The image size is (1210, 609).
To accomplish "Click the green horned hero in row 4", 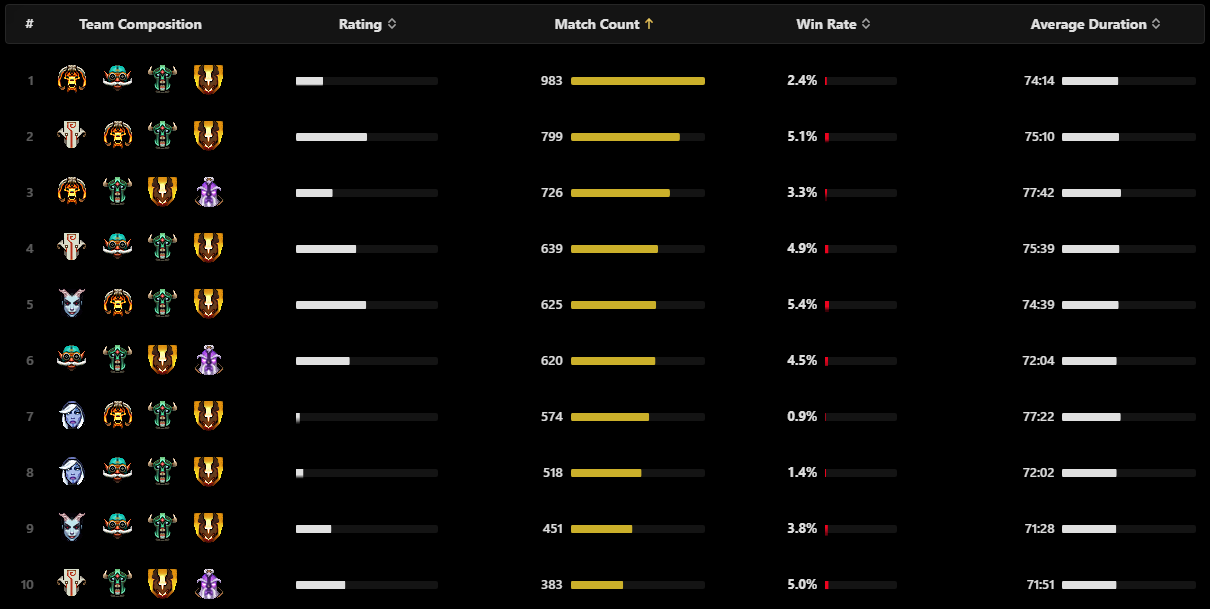I will pos(162,247).
